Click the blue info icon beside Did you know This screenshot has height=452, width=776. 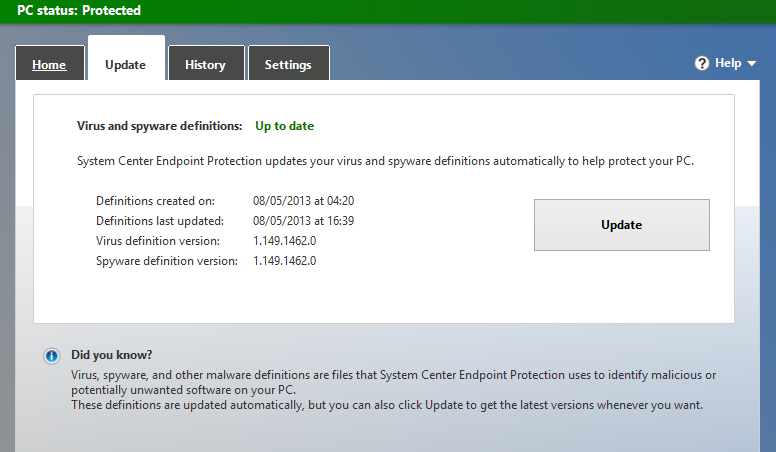point(51,356)
